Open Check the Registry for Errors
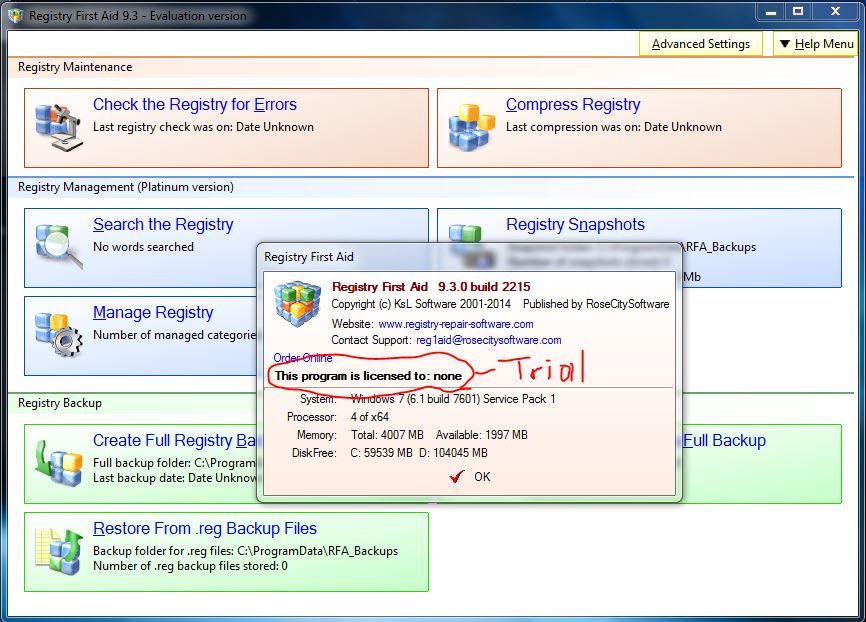866x622 pixels. tap(194, 104)
